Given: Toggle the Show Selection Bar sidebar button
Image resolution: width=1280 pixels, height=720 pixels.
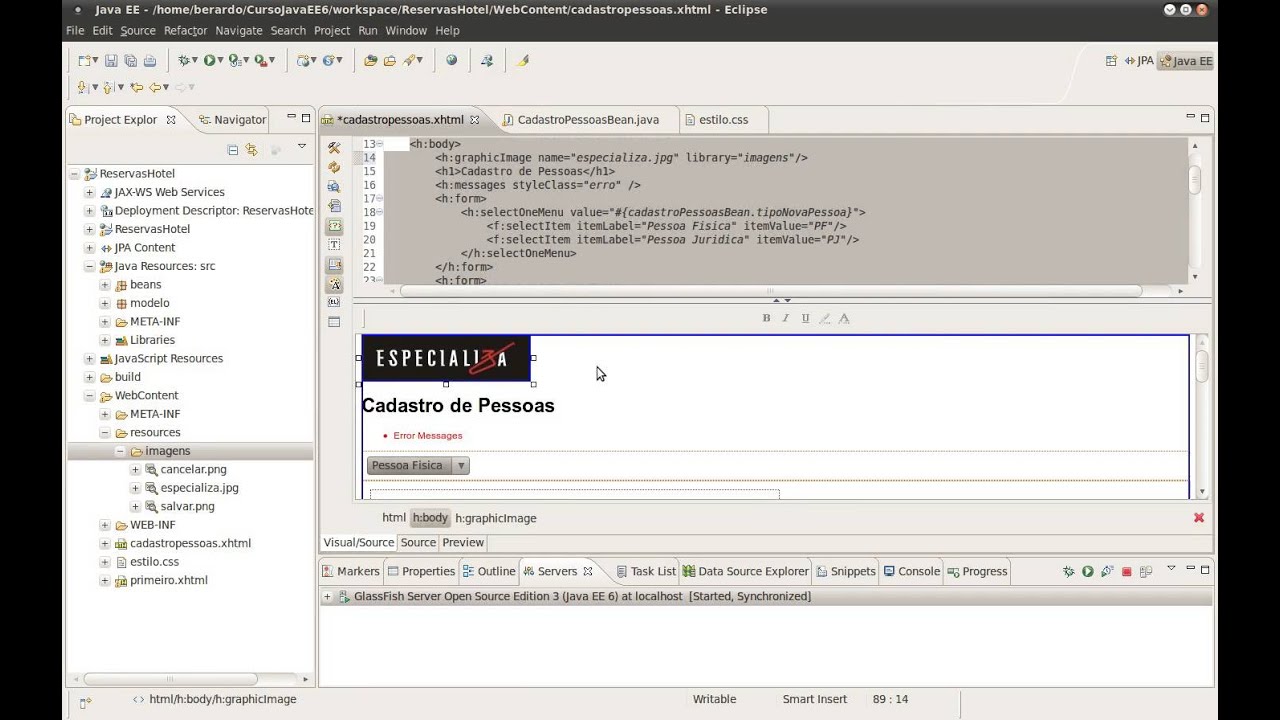Looking at the screenshot, I should (x=334, y=265).
